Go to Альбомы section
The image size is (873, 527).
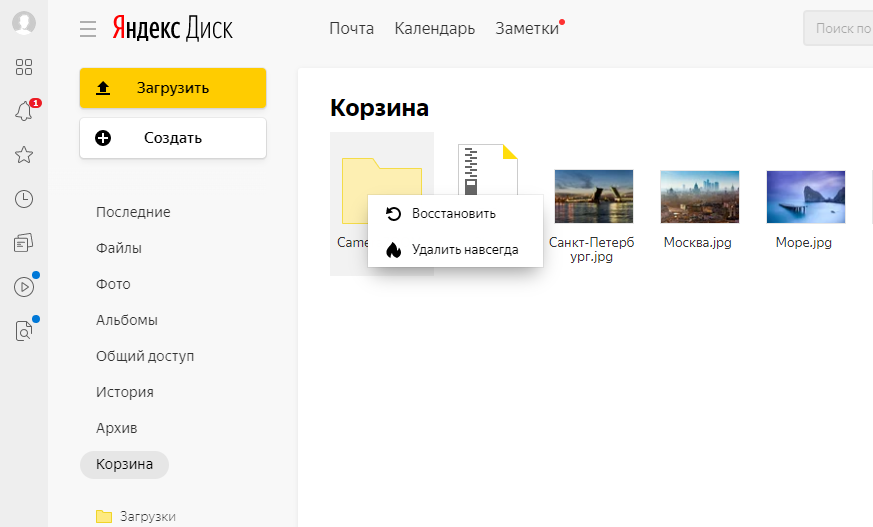click(x=126, y=320)
